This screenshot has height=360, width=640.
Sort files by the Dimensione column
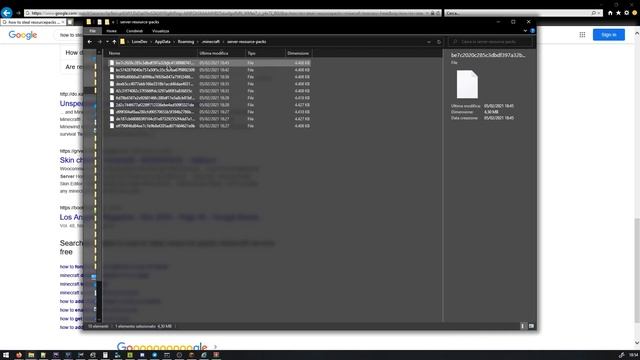[x=298, y=53]
